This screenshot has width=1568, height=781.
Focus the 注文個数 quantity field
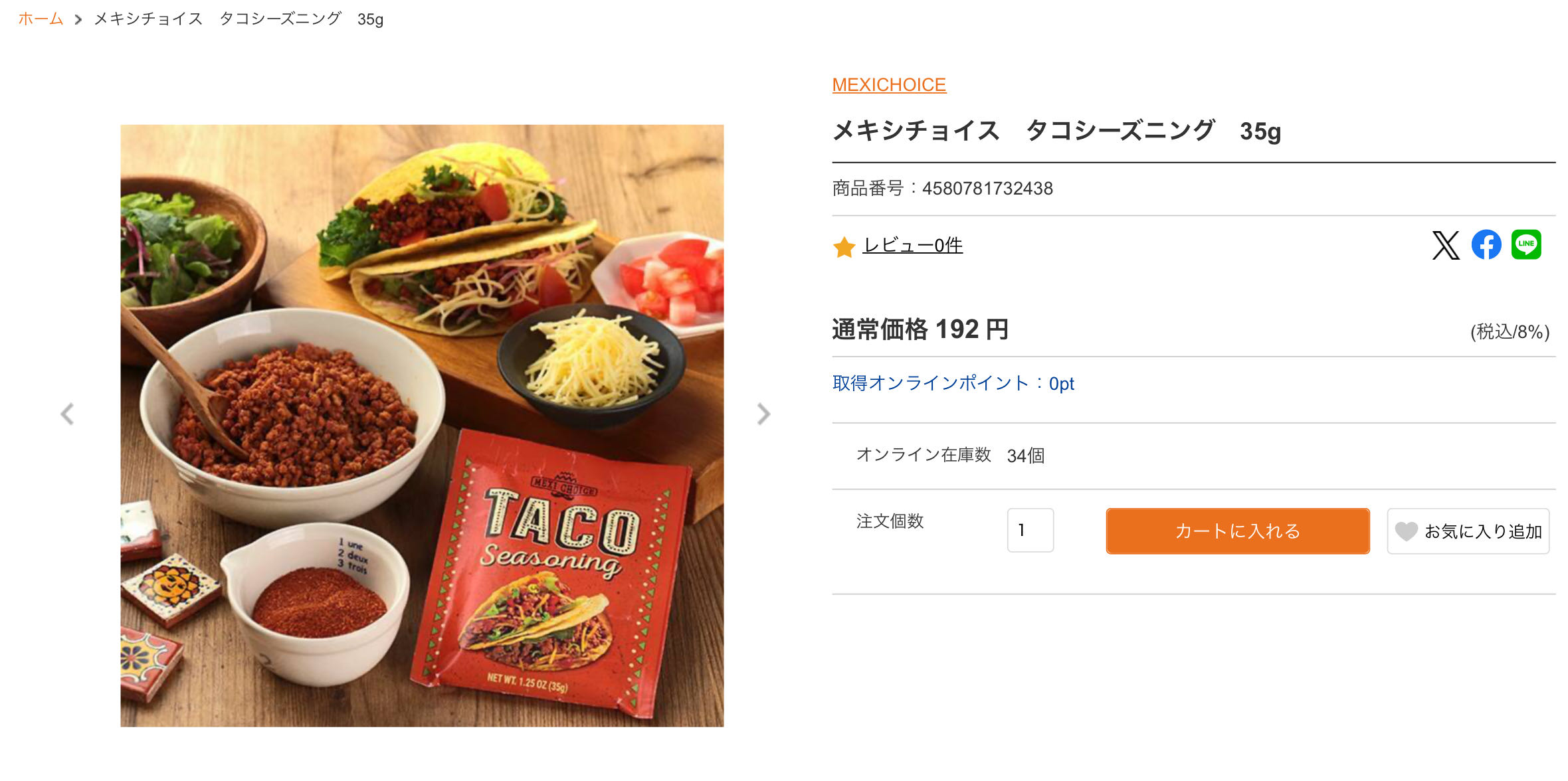click(1030, 530)
